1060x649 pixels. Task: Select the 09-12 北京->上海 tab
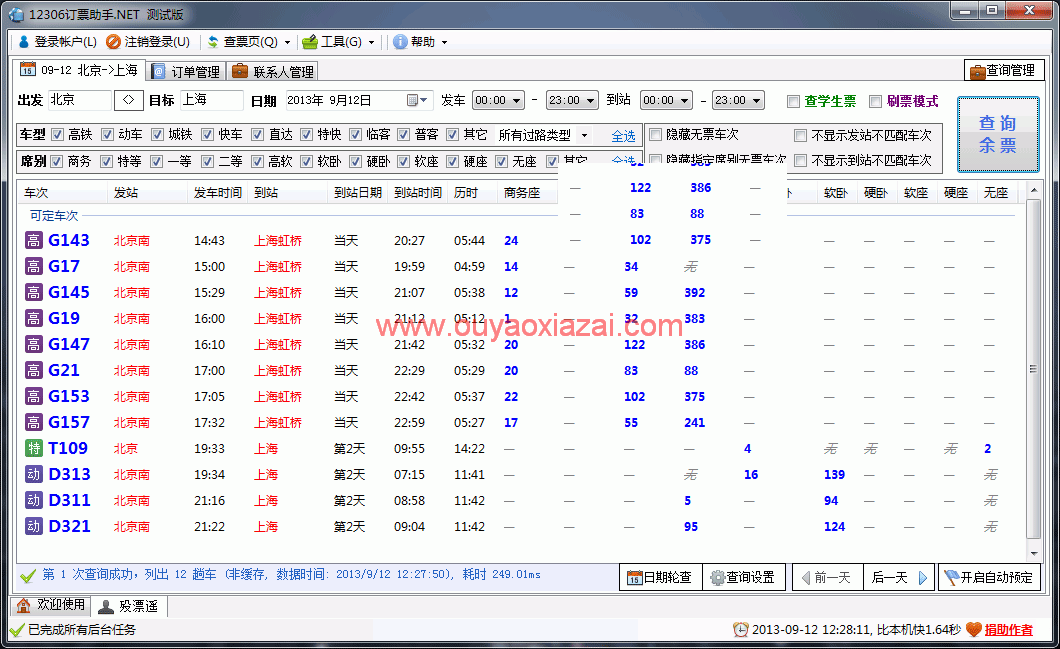click(x=78, y=70)
